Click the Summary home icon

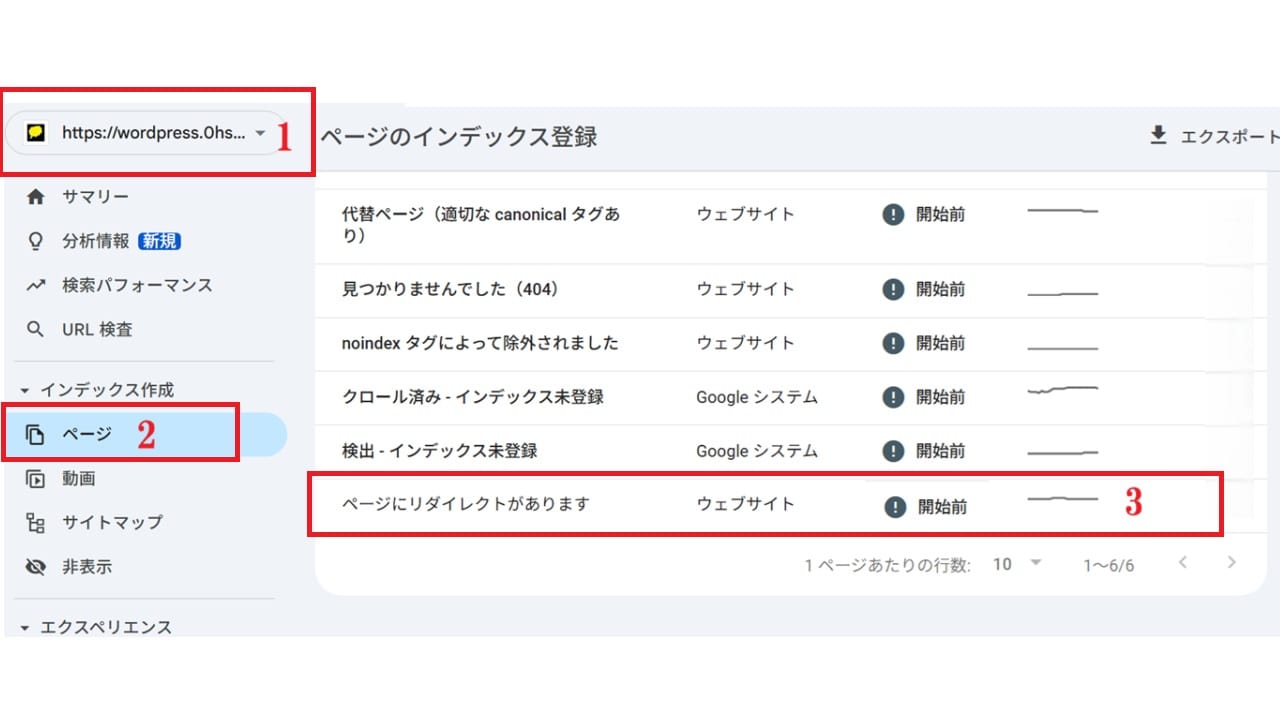click(36, 197)
